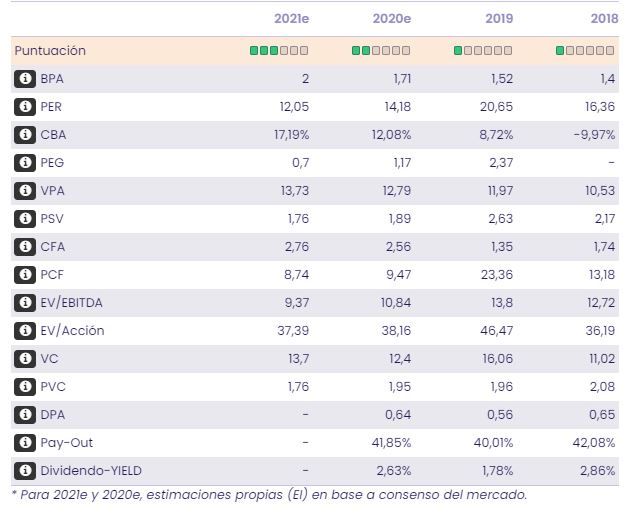The image size is (627, 519).
Task: Click the 2018 Puntuación score bar
Action: tap(585, 51)
